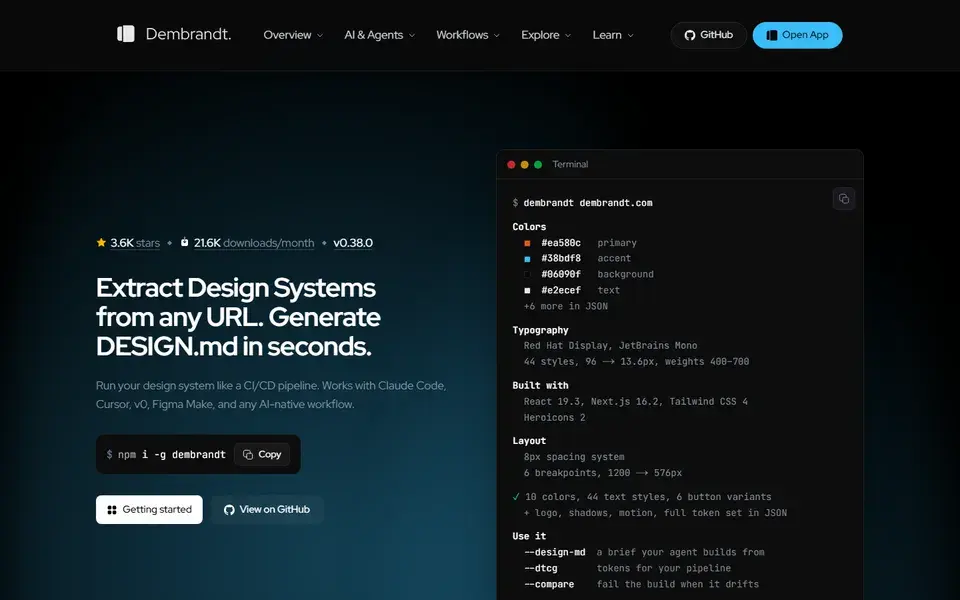This screenshot has height=600, width=960.
Task: Click the yellow terminal window dot
Action: [525, 164]
